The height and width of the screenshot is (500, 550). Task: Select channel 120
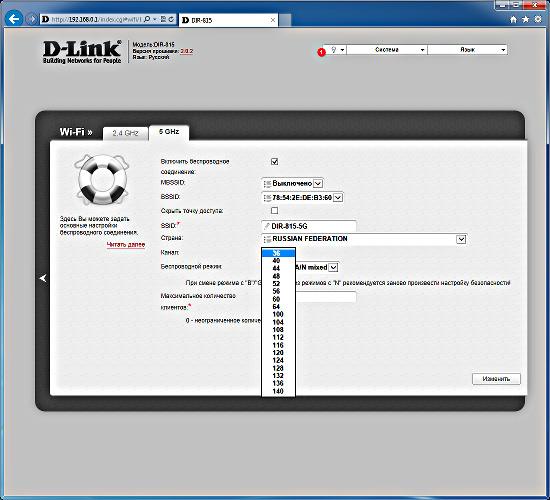tap(278, 353)
